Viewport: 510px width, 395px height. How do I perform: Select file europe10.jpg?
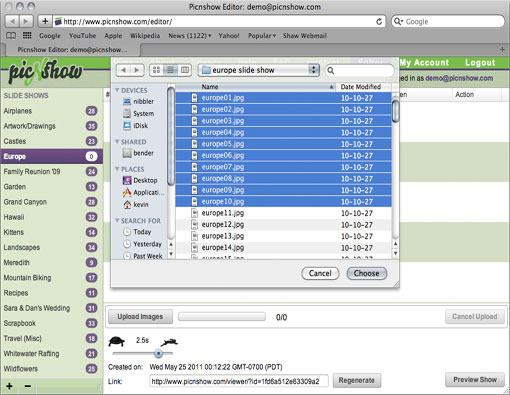[283, 201]
